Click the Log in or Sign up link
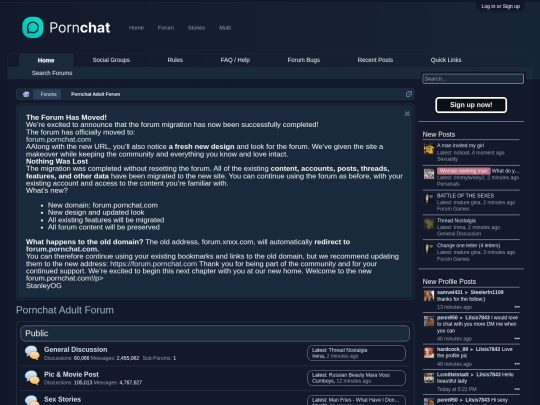This screenshot has height=405, width=540. point(500,6)
